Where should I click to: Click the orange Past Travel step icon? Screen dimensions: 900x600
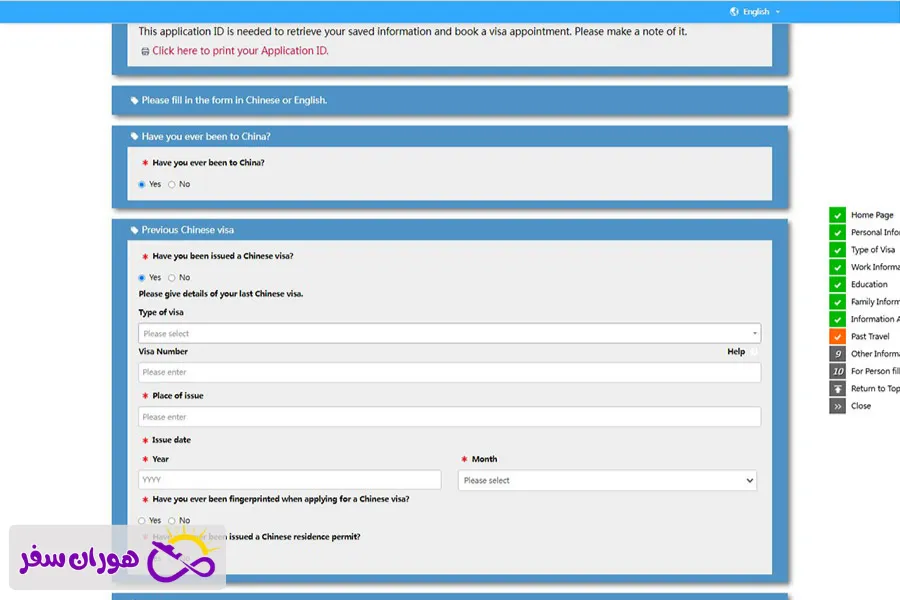tap(837, 337)
